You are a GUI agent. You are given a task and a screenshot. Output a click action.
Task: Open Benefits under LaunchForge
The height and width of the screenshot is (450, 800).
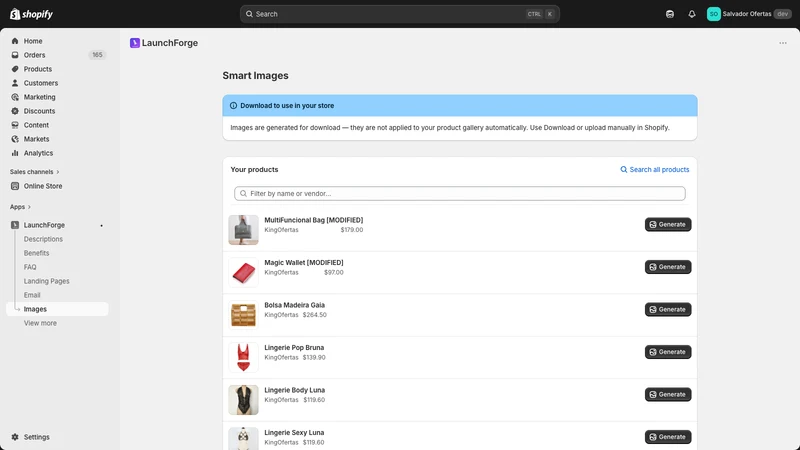[36, 253]
